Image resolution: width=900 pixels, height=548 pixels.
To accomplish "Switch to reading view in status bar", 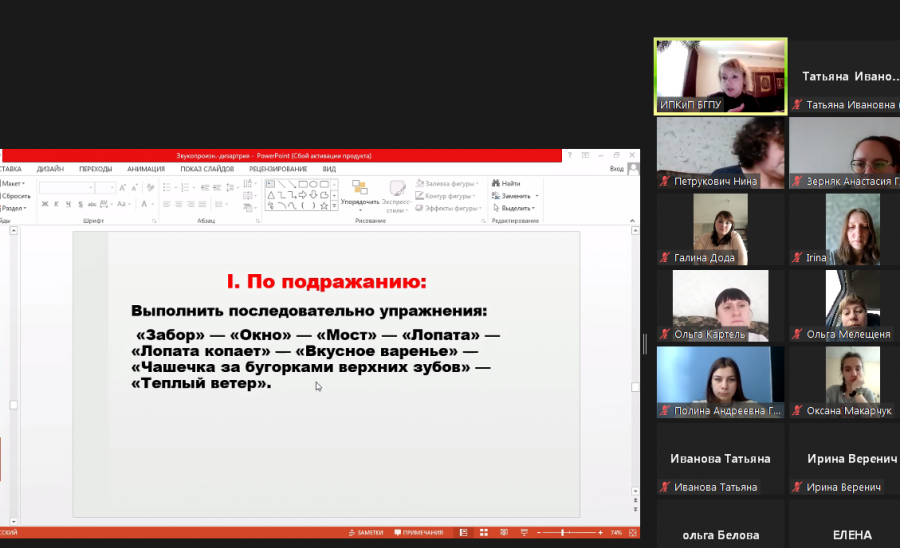I will pos(504,533).
